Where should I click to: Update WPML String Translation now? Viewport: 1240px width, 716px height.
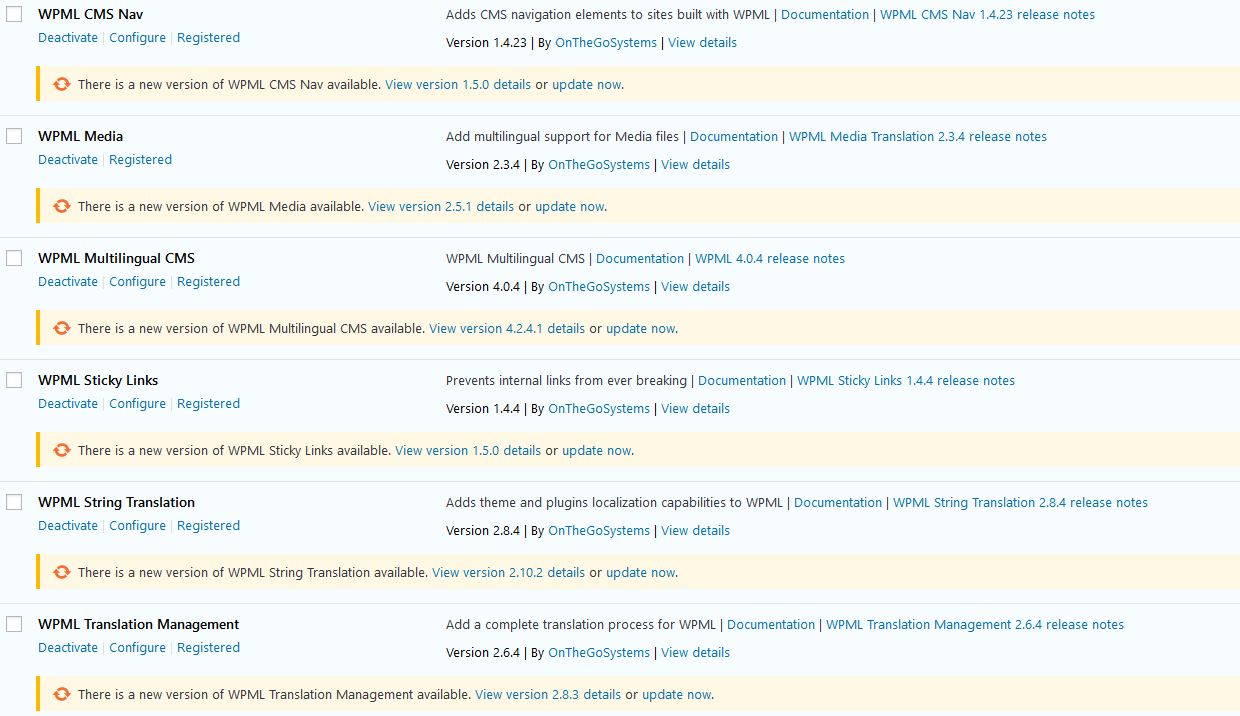[x=640, y=573]
